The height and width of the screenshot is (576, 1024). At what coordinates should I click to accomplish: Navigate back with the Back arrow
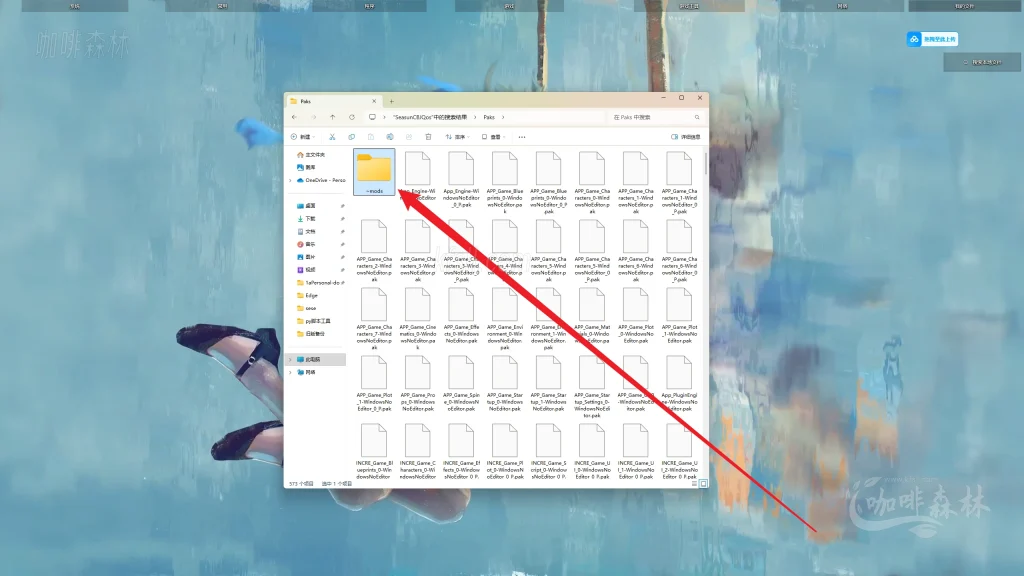[295, 117]
